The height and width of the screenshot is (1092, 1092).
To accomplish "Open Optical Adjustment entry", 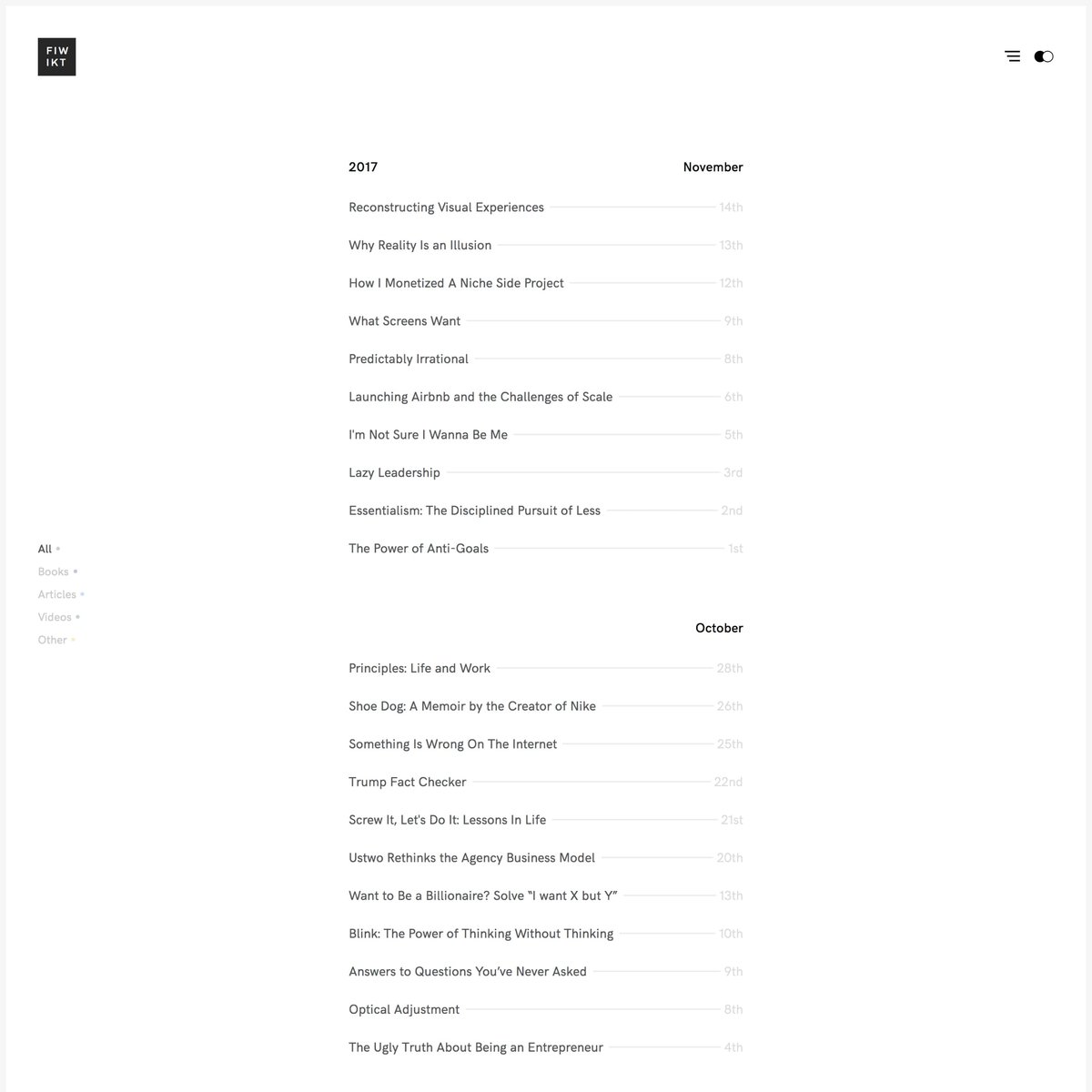I will pos(404,1010).
